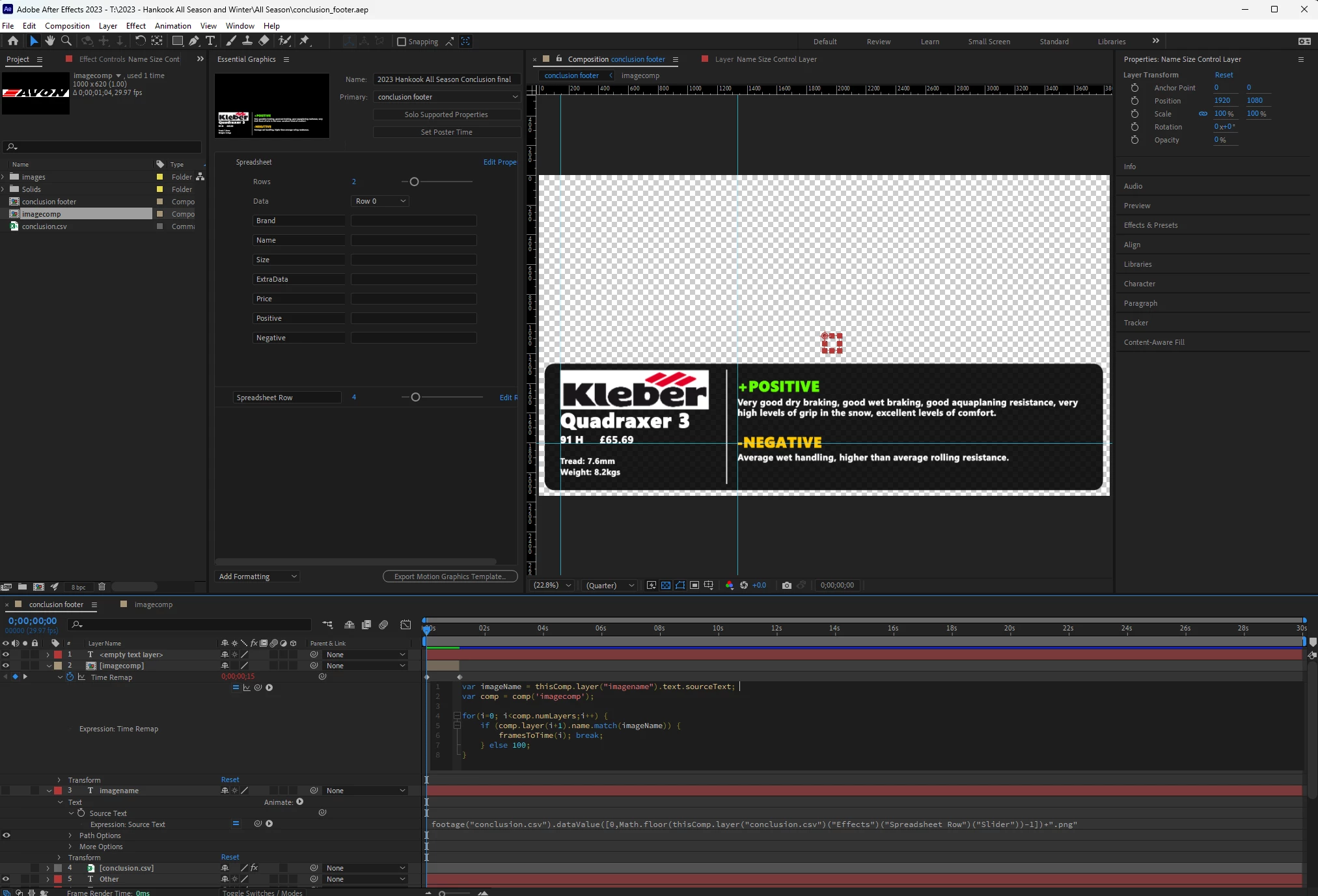The width and height of the screenshot is (1318, 896).
Task: Select the Hand tool
Action: point(49,41)
